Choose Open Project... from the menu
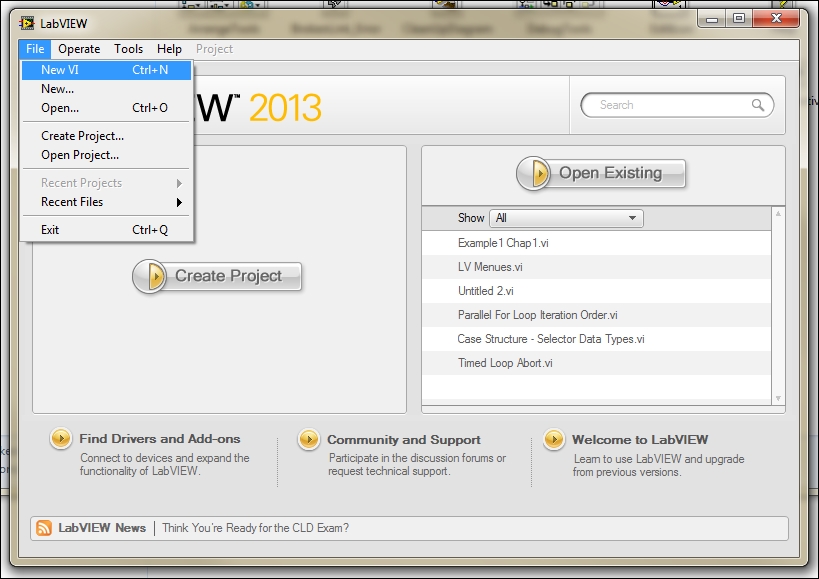The width and height of the screenshot is (819, 579). coord(106,155)
